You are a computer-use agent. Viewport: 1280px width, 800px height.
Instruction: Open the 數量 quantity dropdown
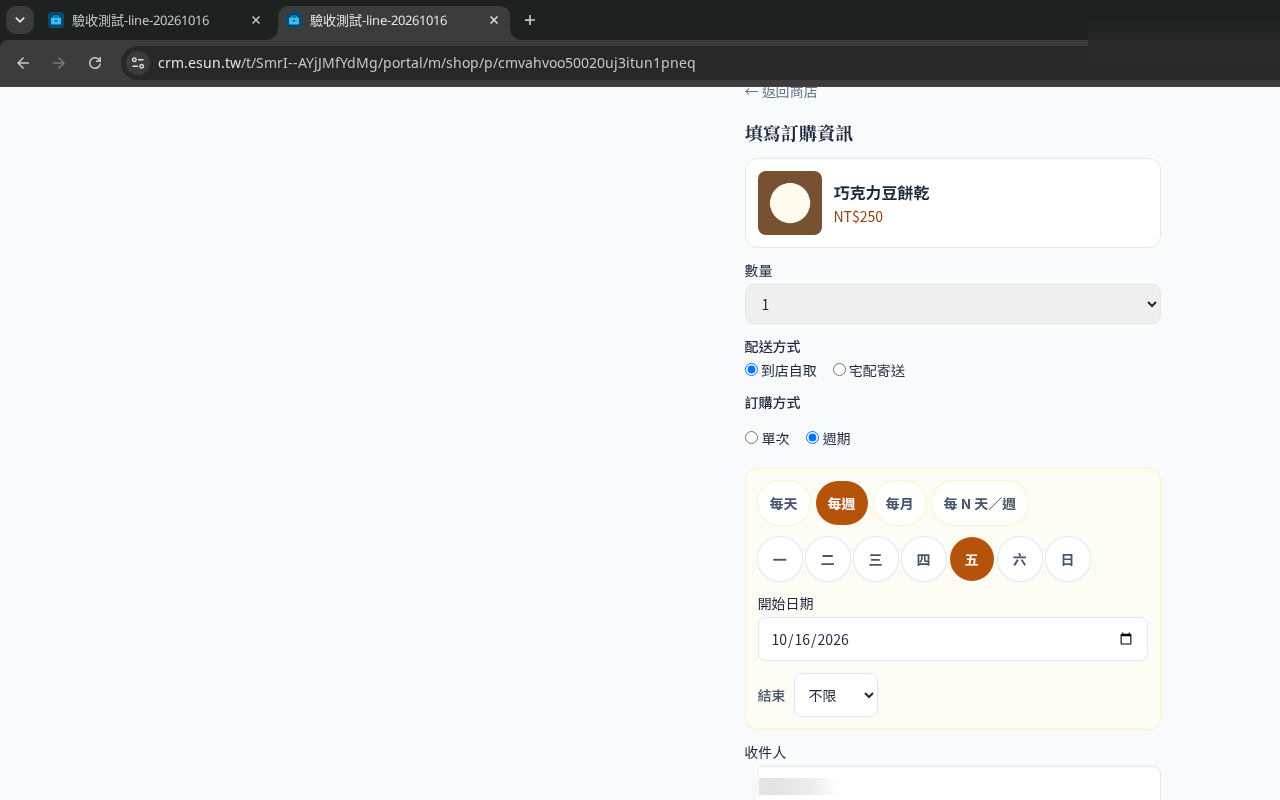[953, 304]
